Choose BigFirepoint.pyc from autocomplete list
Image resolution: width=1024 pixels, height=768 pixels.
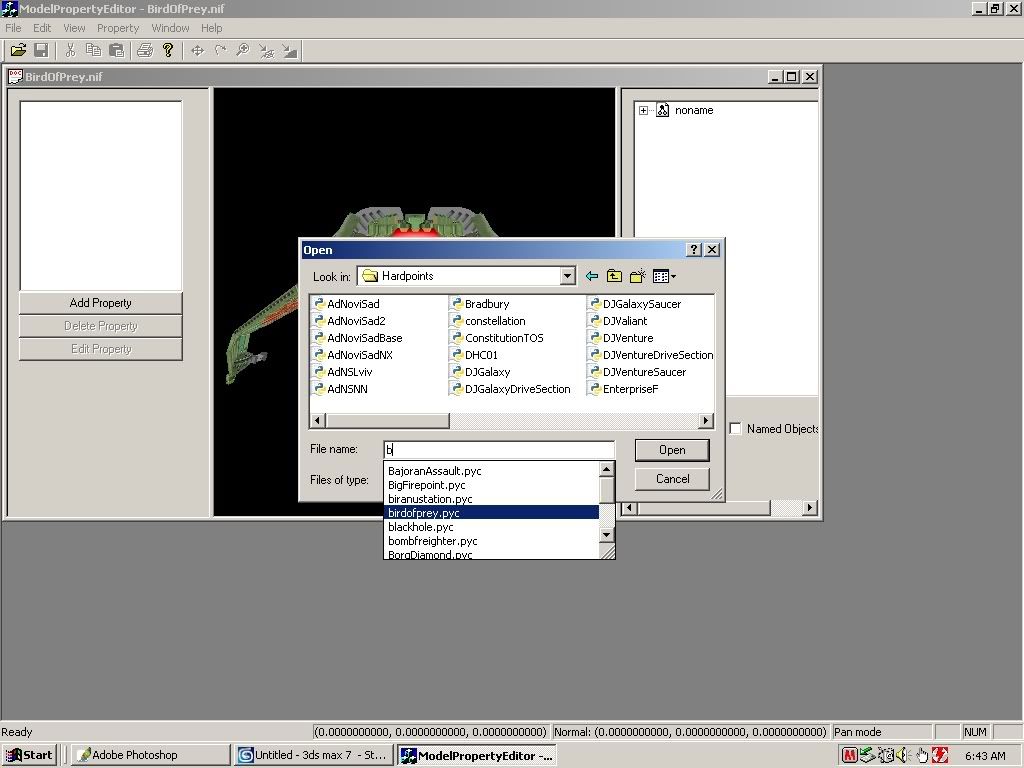click(x=491, y=485)
